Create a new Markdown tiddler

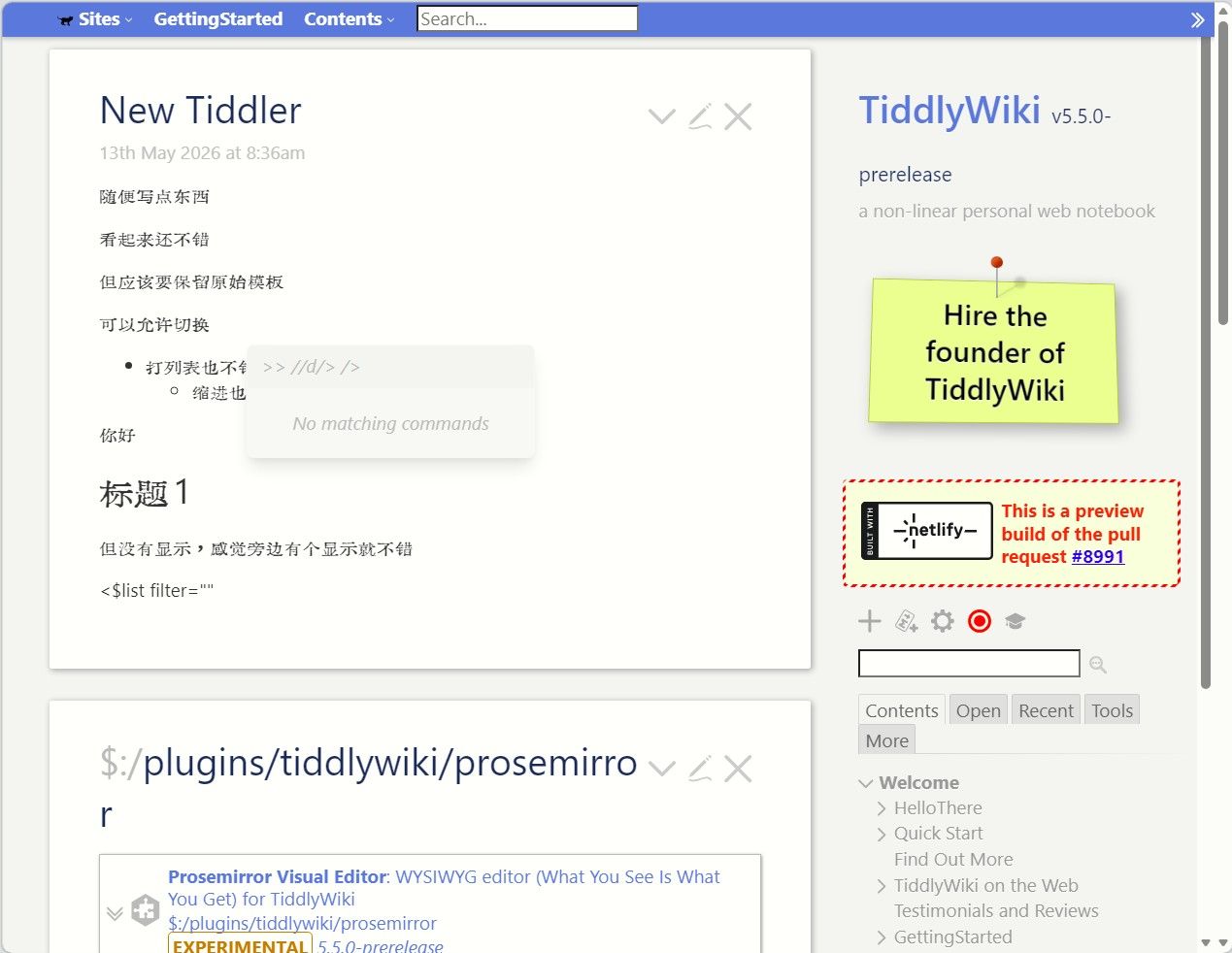[x=906, y=621]
